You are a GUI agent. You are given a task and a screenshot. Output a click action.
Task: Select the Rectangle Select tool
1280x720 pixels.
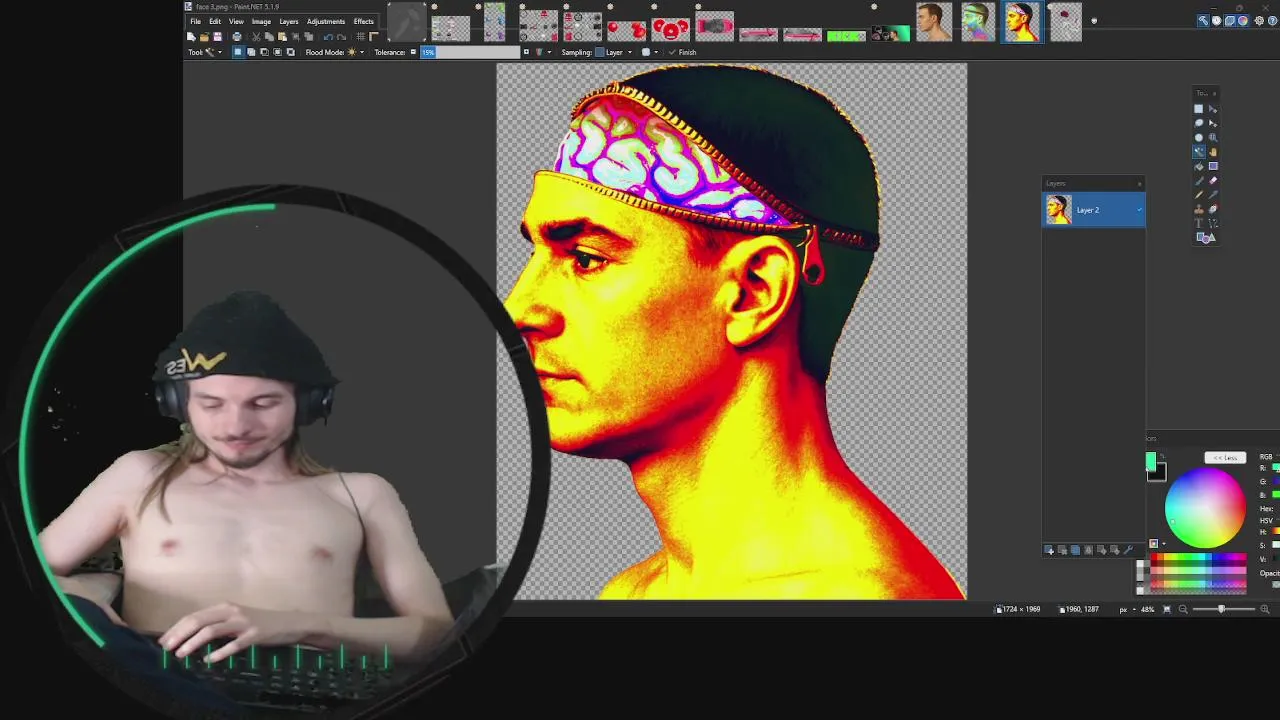(1199, 109)
